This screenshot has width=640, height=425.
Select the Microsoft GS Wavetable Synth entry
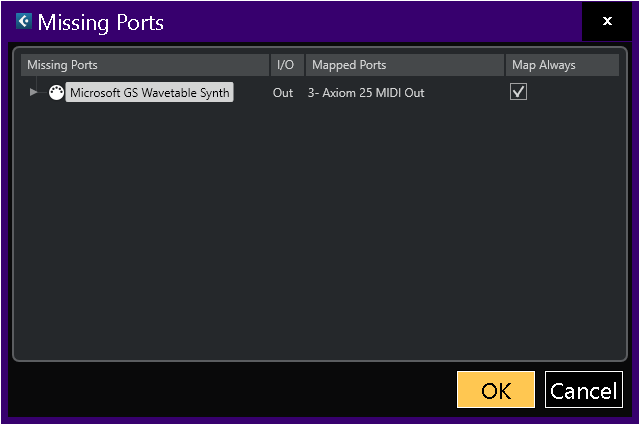coord(150,93)
